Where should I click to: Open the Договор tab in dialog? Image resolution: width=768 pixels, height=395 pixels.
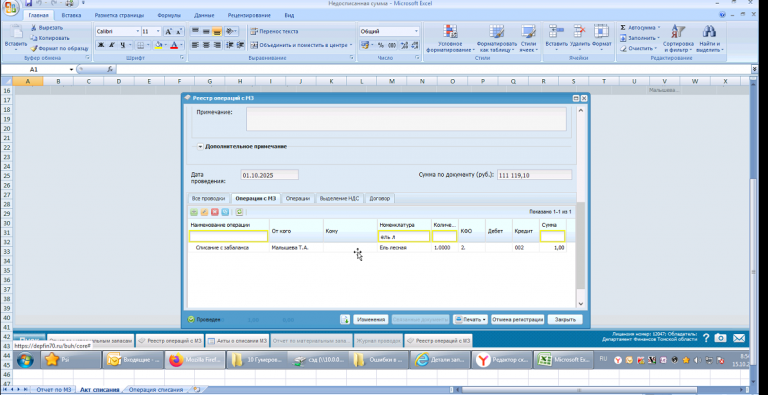[380, 198]
